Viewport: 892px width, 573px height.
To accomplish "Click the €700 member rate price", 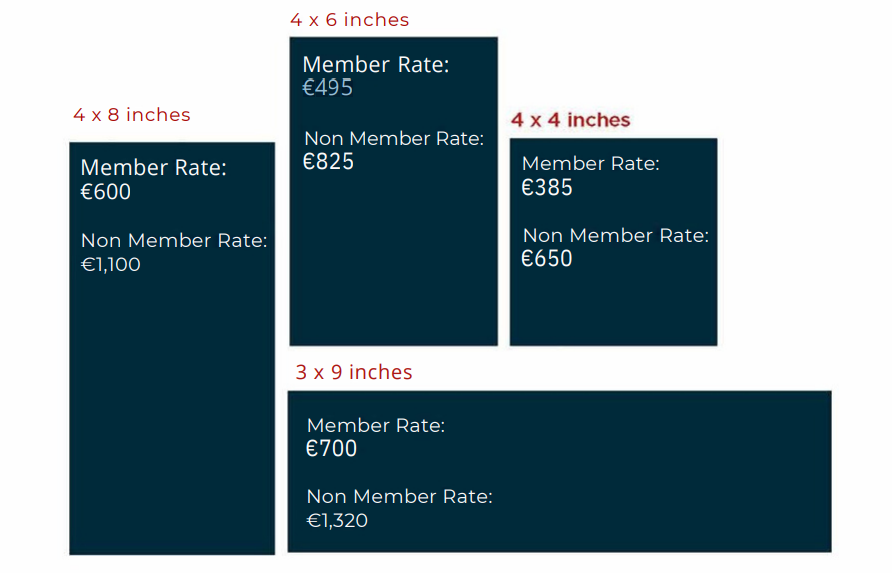I will pyautogui.click(x=331, y=449).
